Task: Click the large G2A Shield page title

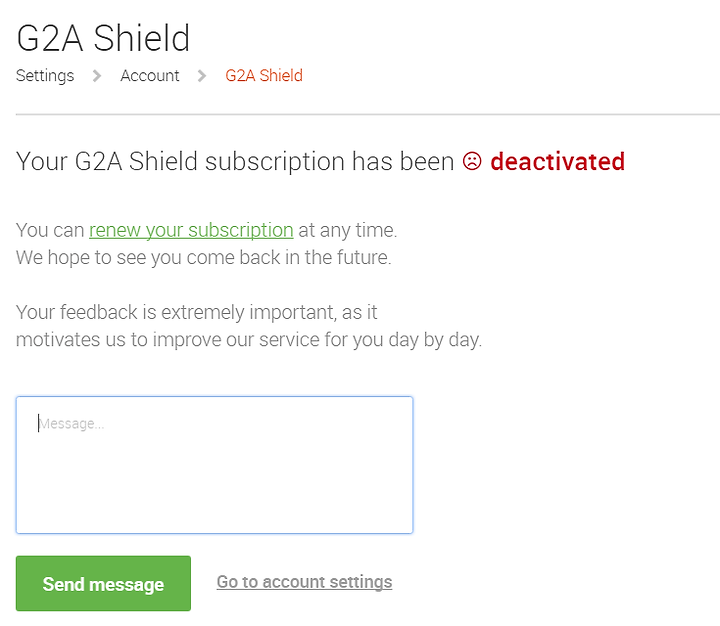Action: pyautogui.click(x=103, y=38)
